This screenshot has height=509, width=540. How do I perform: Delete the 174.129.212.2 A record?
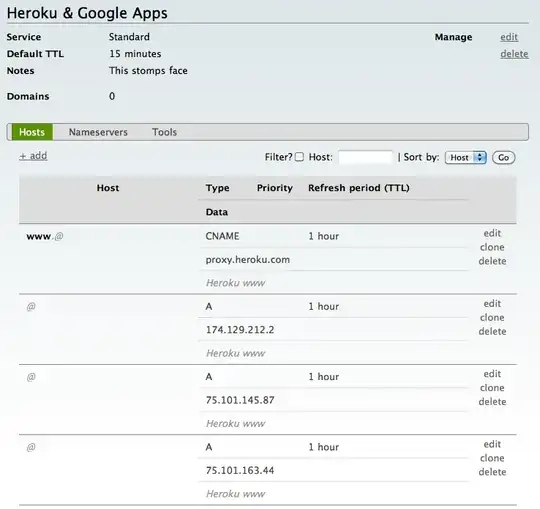(492, 331)
